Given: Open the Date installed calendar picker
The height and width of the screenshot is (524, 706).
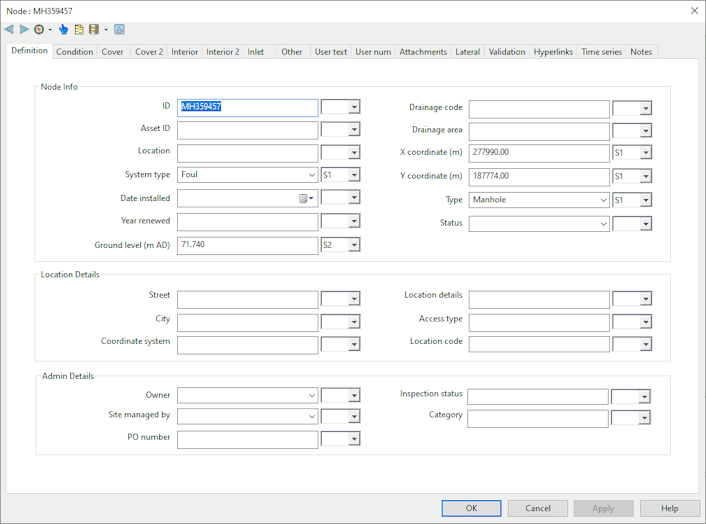Looking at the screenshot, I should (x=305, y=199).
